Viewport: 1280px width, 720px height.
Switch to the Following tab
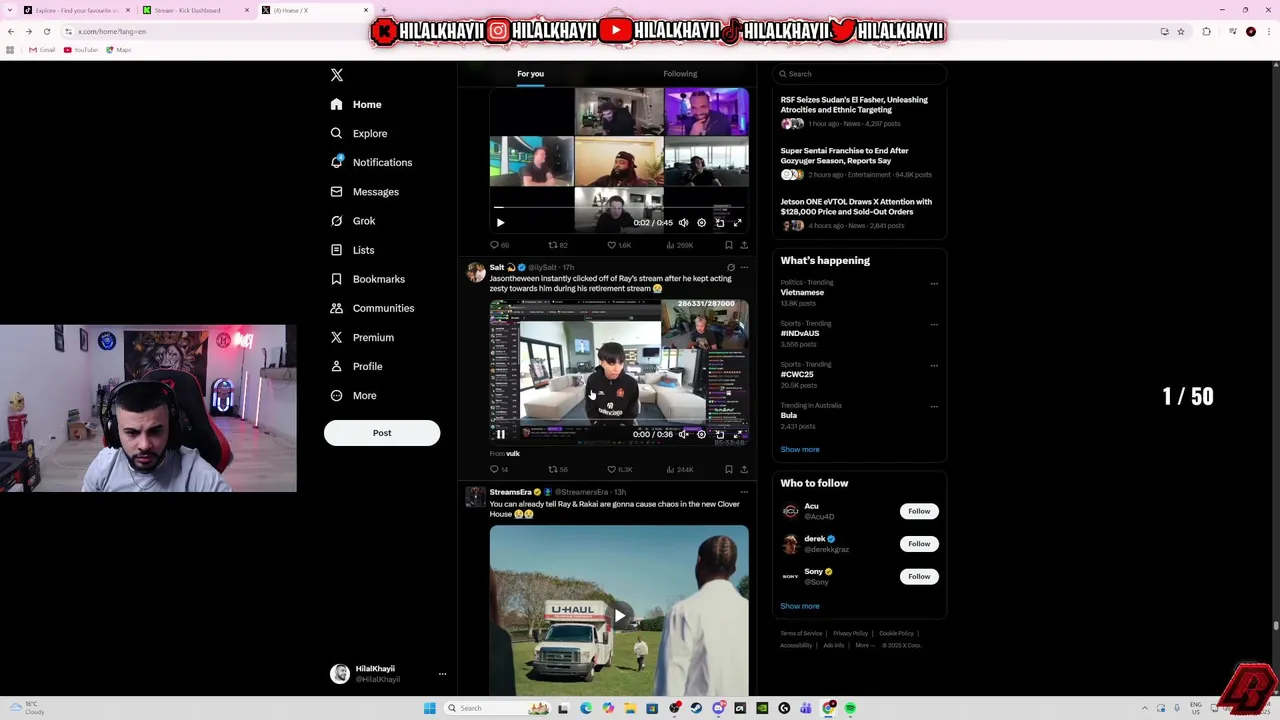(x=680, y=74)
